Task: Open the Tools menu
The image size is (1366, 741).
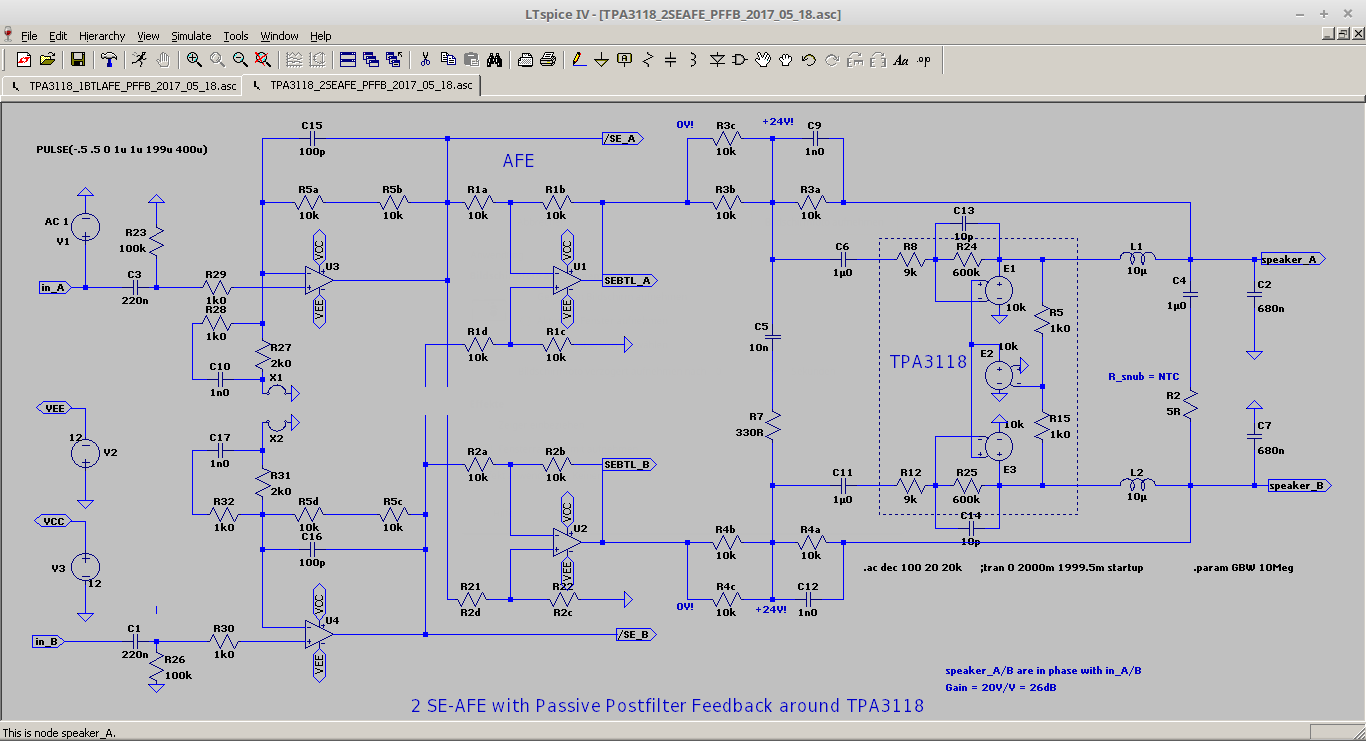Action: click(x=236, y=36)
